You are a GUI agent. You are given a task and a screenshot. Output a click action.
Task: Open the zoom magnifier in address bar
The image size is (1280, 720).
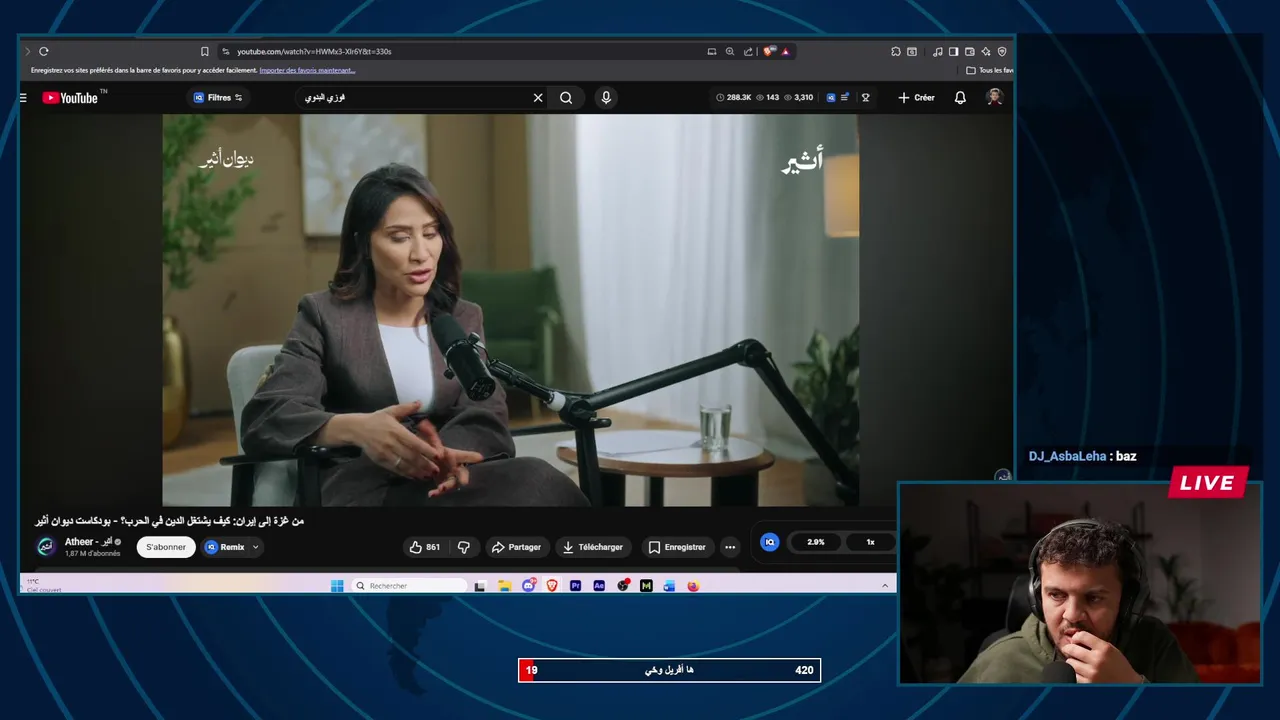click(x=730, y=51)
